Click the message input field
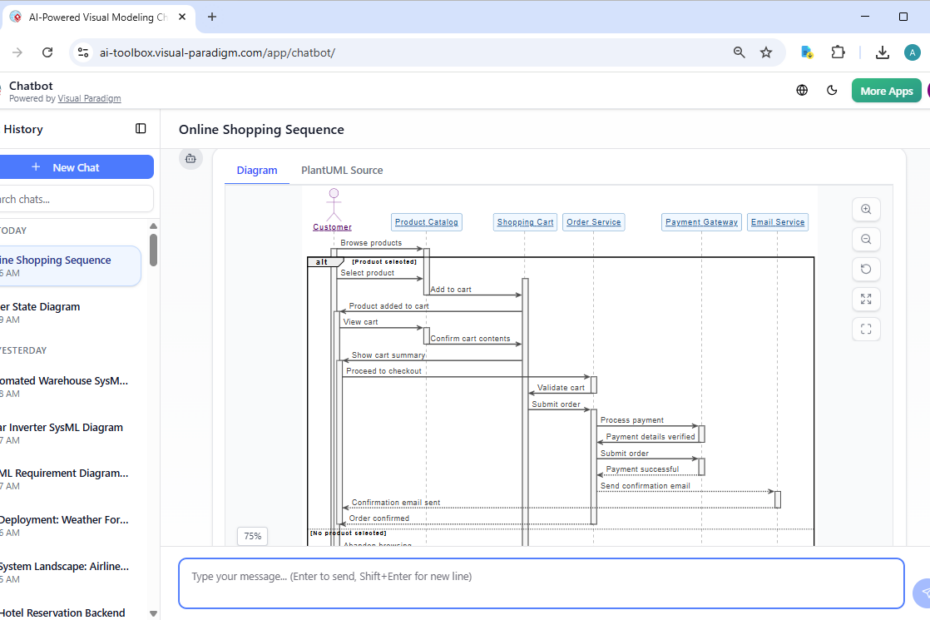This screenshot has height=620, width=930. pos(540,583)
